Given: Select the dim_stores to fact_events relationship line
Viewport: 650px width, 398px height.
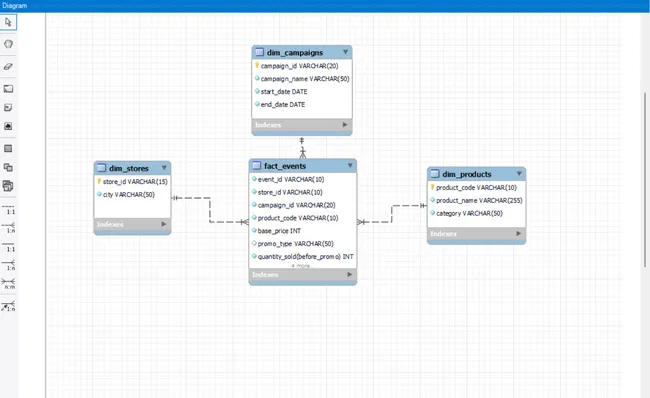Looking at the screenshot, I should pos(210,210).
